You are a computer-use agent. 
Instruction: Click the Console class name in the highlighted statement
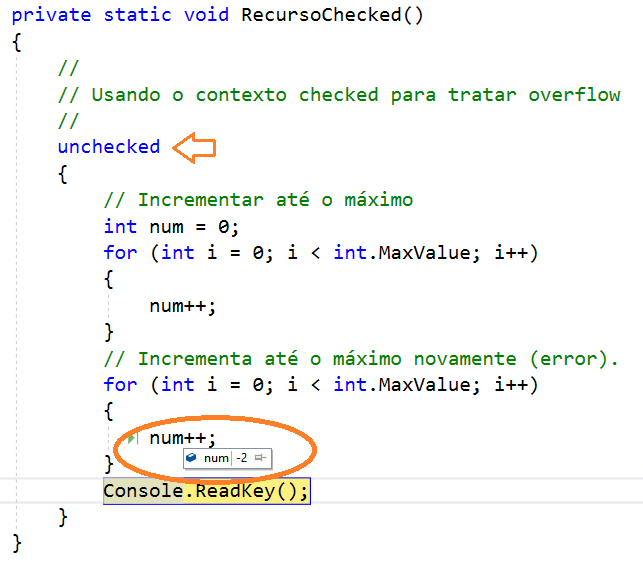click(143, 491)
